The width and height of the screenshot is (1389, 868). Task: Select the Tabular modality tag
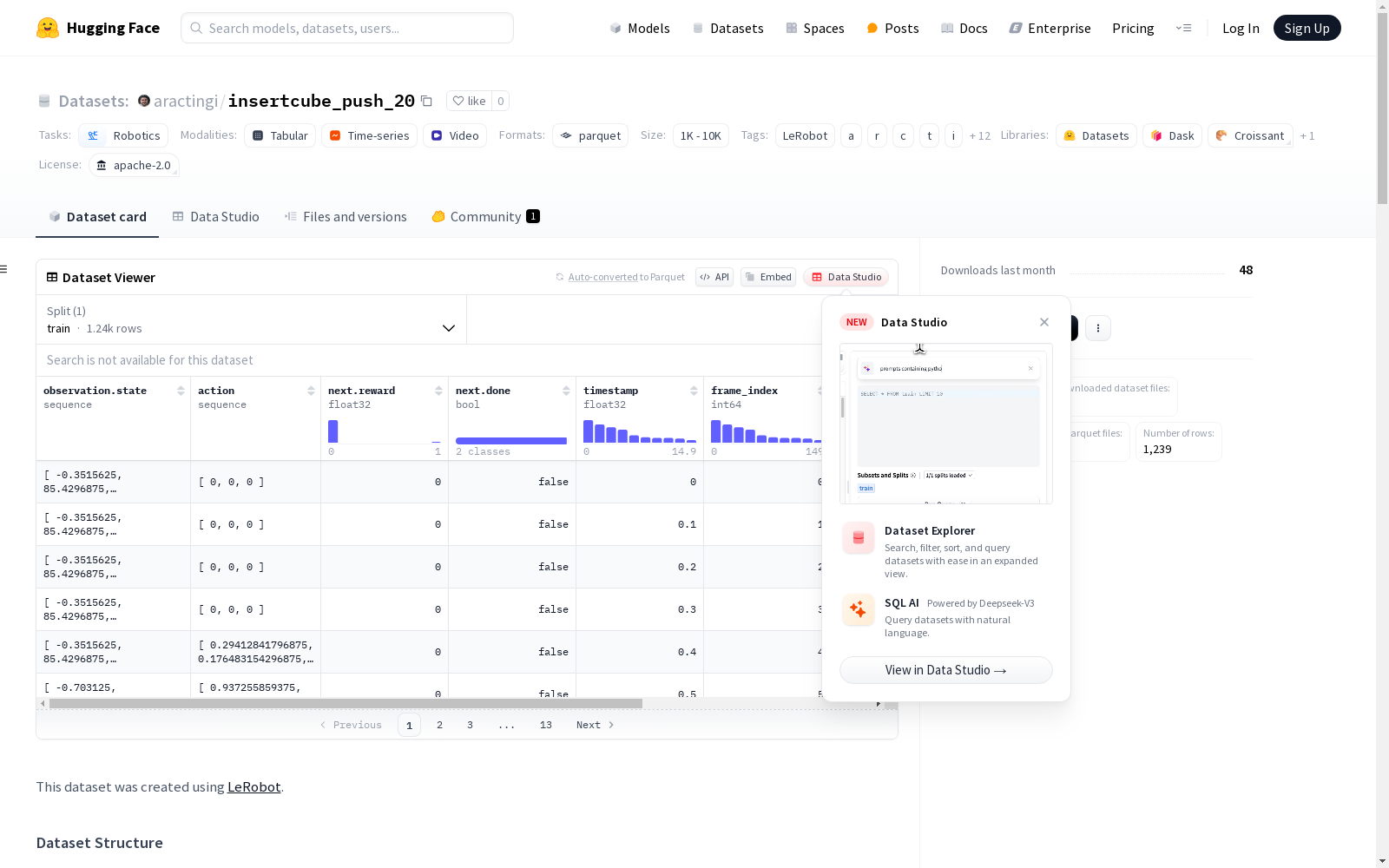280,135
